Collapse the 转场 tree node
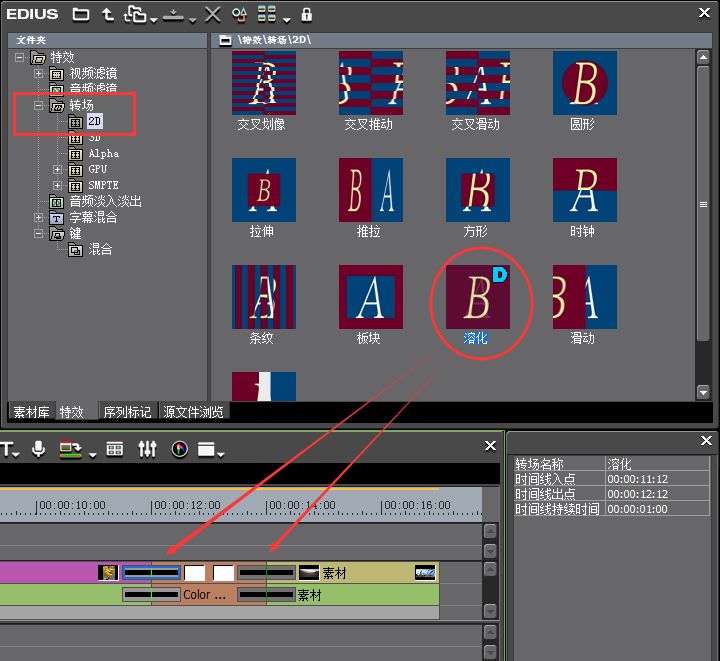 (38, 106)
